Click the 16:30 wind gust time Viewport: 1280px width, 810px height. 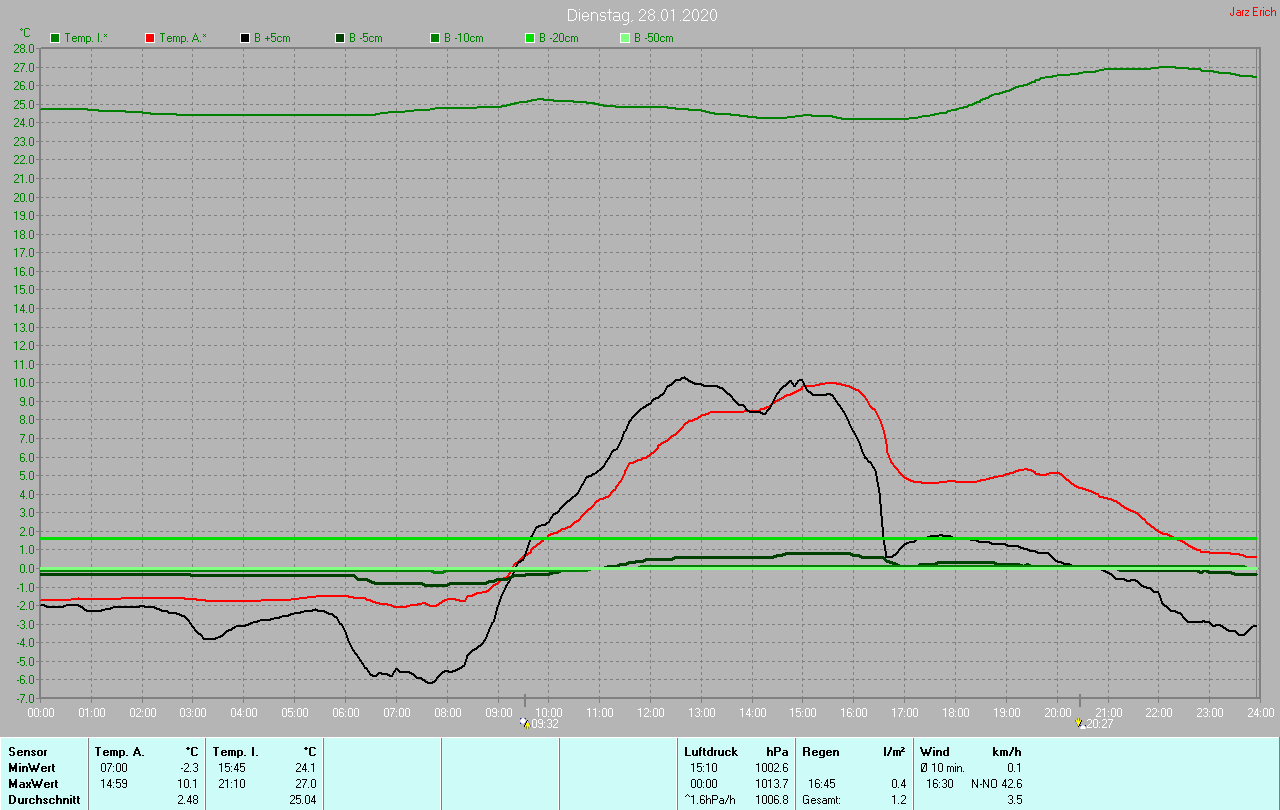coord(940,783)
